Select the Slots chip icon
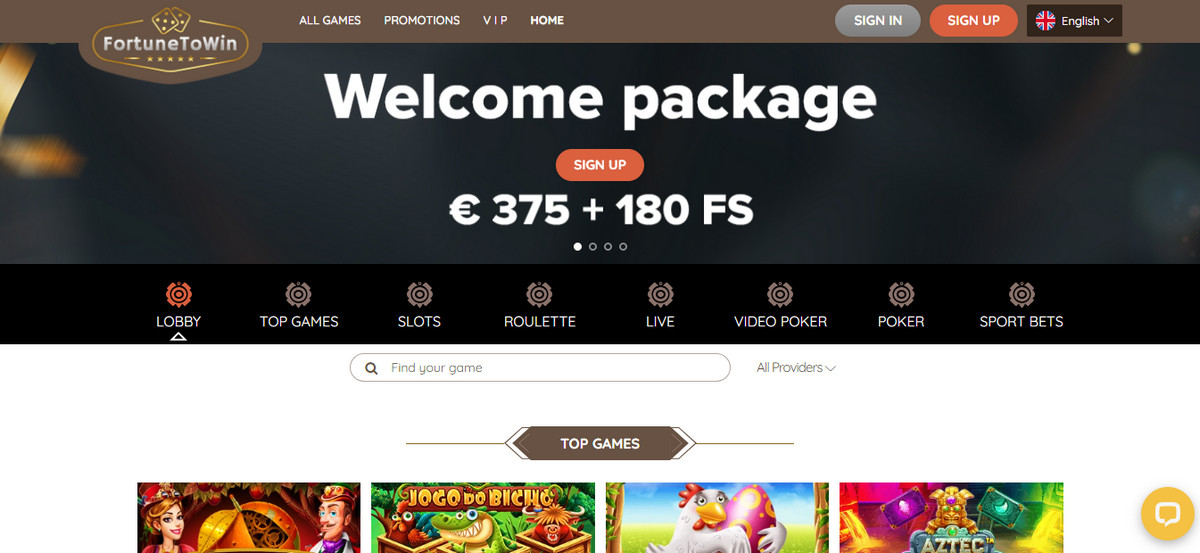This screenshot has height=553, width=1200. [419, 294]
